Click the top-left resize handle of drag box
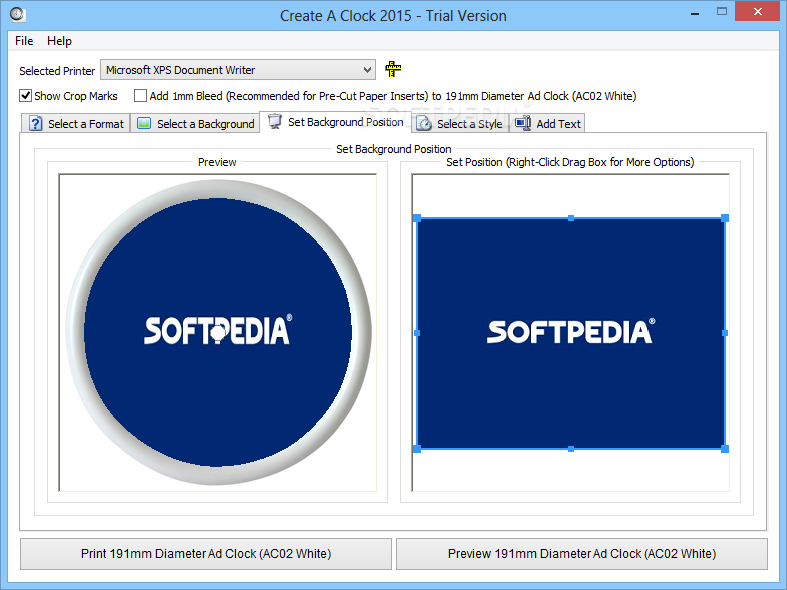787x590 pixels. click(x=417, y=218)
